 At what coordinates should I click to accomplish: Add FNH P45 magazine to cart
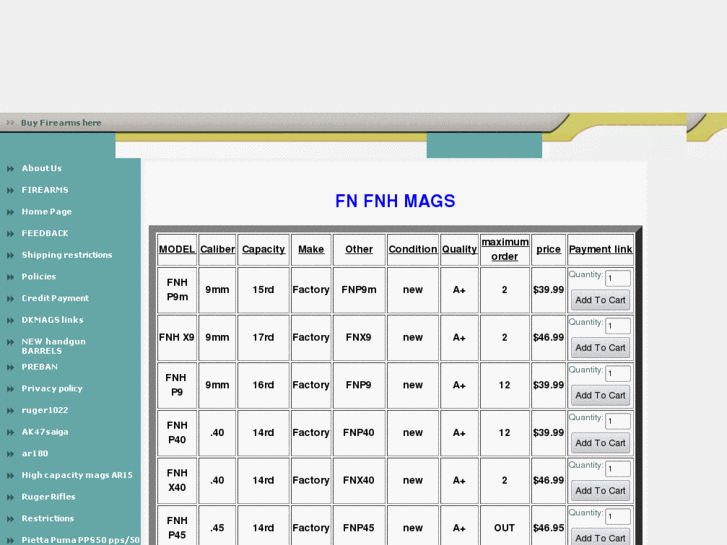coord(600,538)
